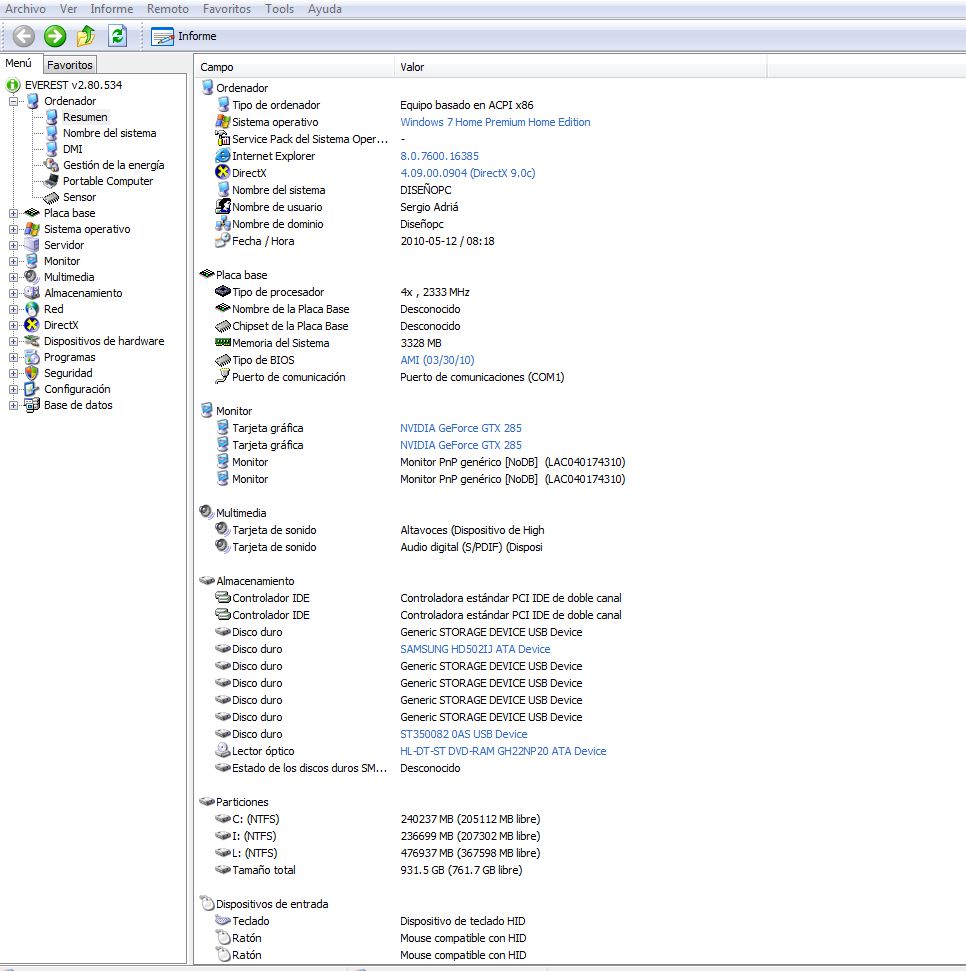This screenshot has width=966, height=971.
Task: Open the Favoritos menu in menu bar
Action: (x=227, y=9)
